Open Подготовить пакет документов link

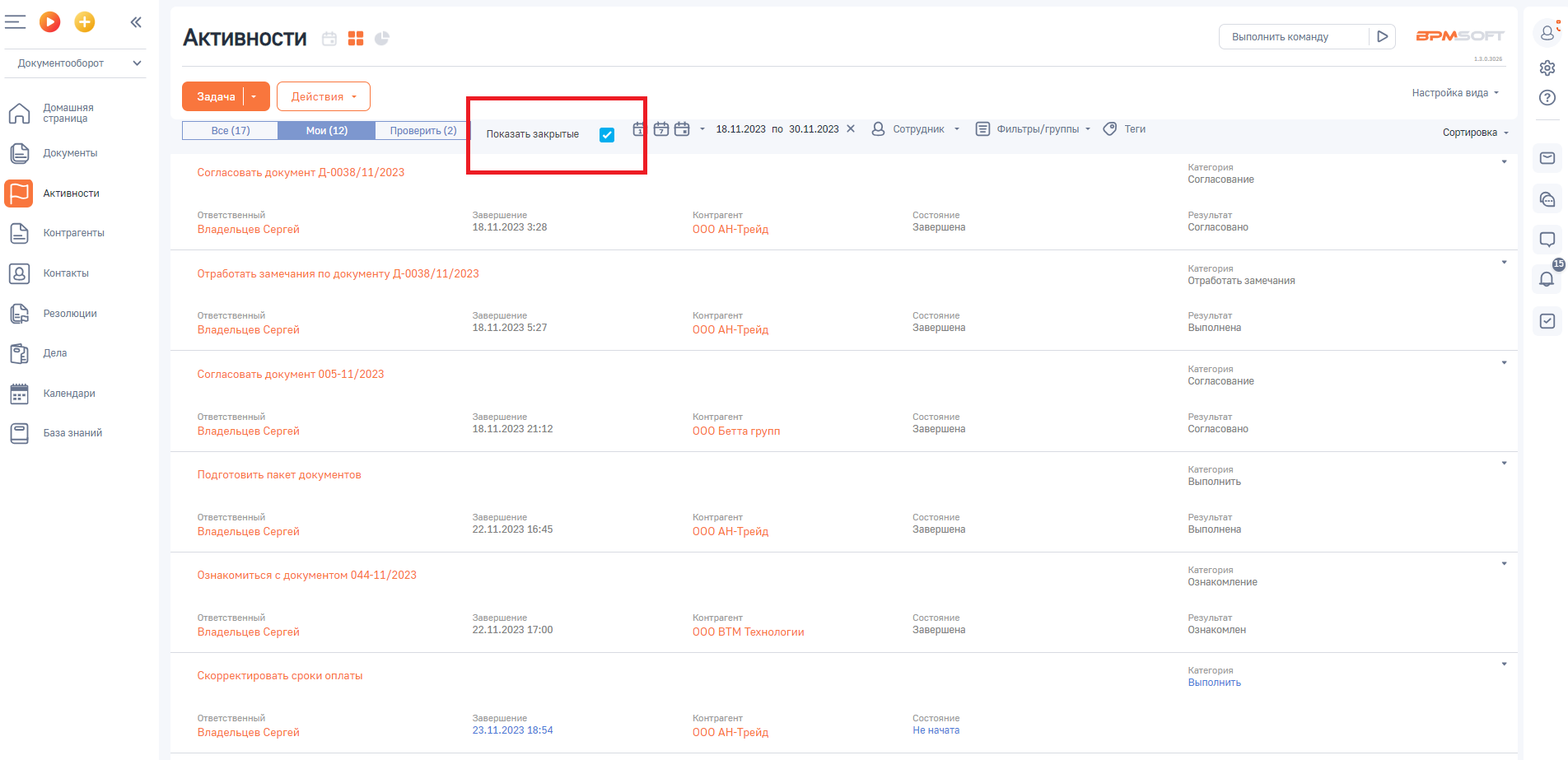(x=279, y=475)
